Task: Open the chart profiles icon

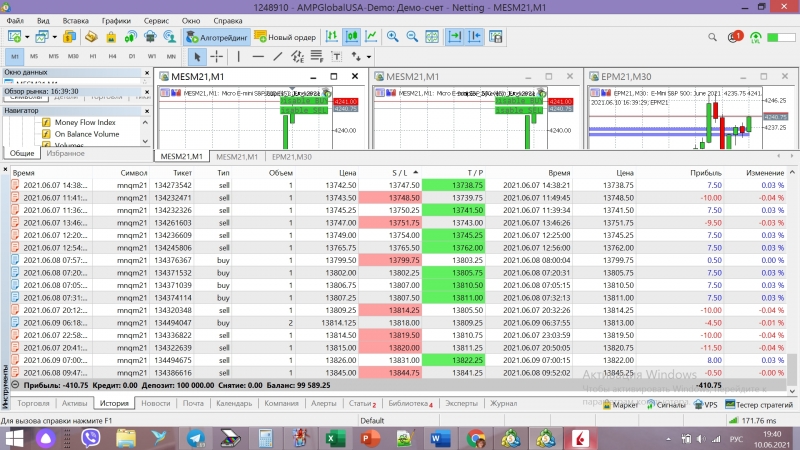Action: [42, 37]
